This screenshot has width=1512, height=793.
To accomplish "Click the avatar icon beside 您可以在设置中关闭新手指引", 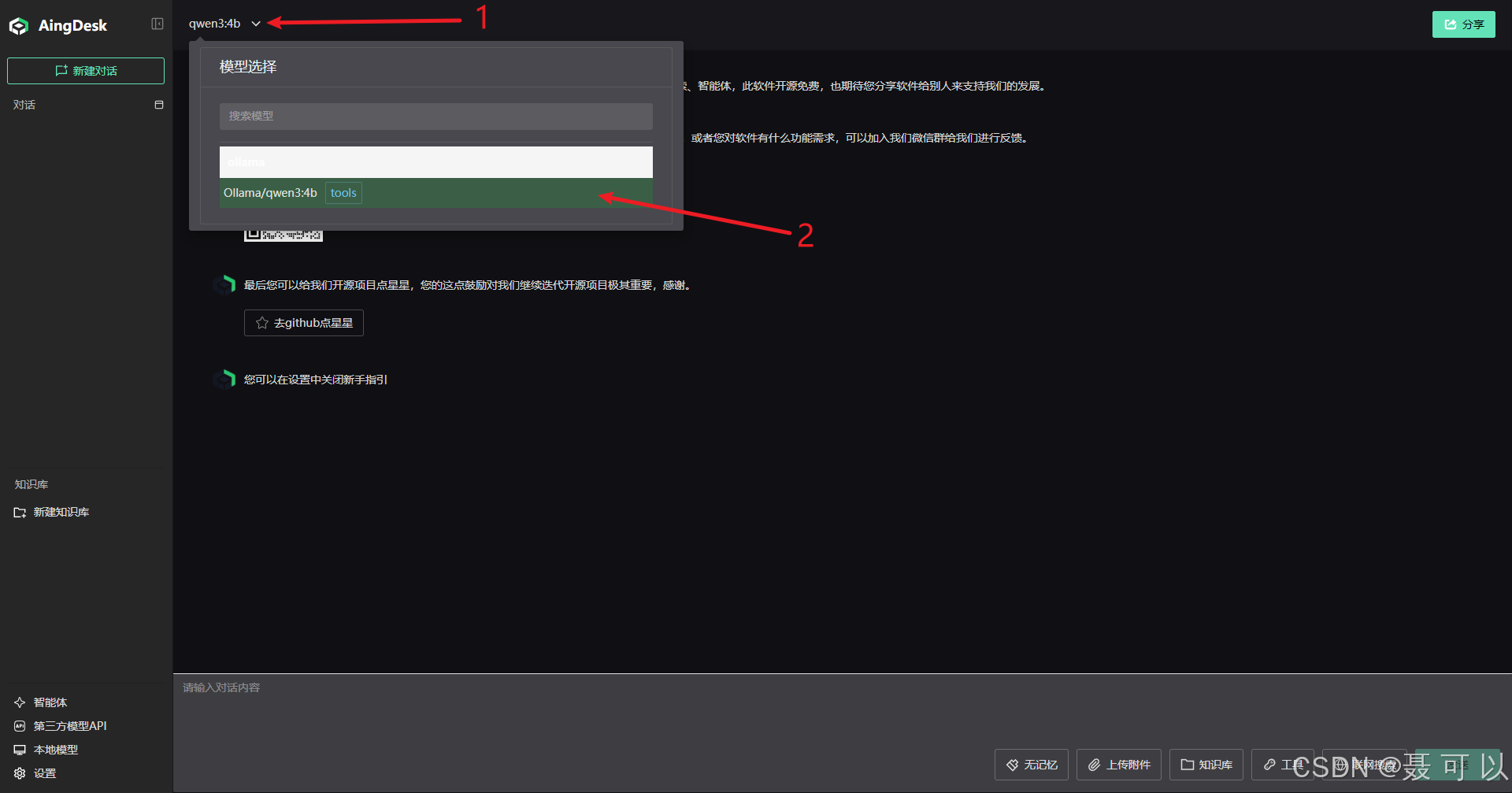I will [224, 379].
